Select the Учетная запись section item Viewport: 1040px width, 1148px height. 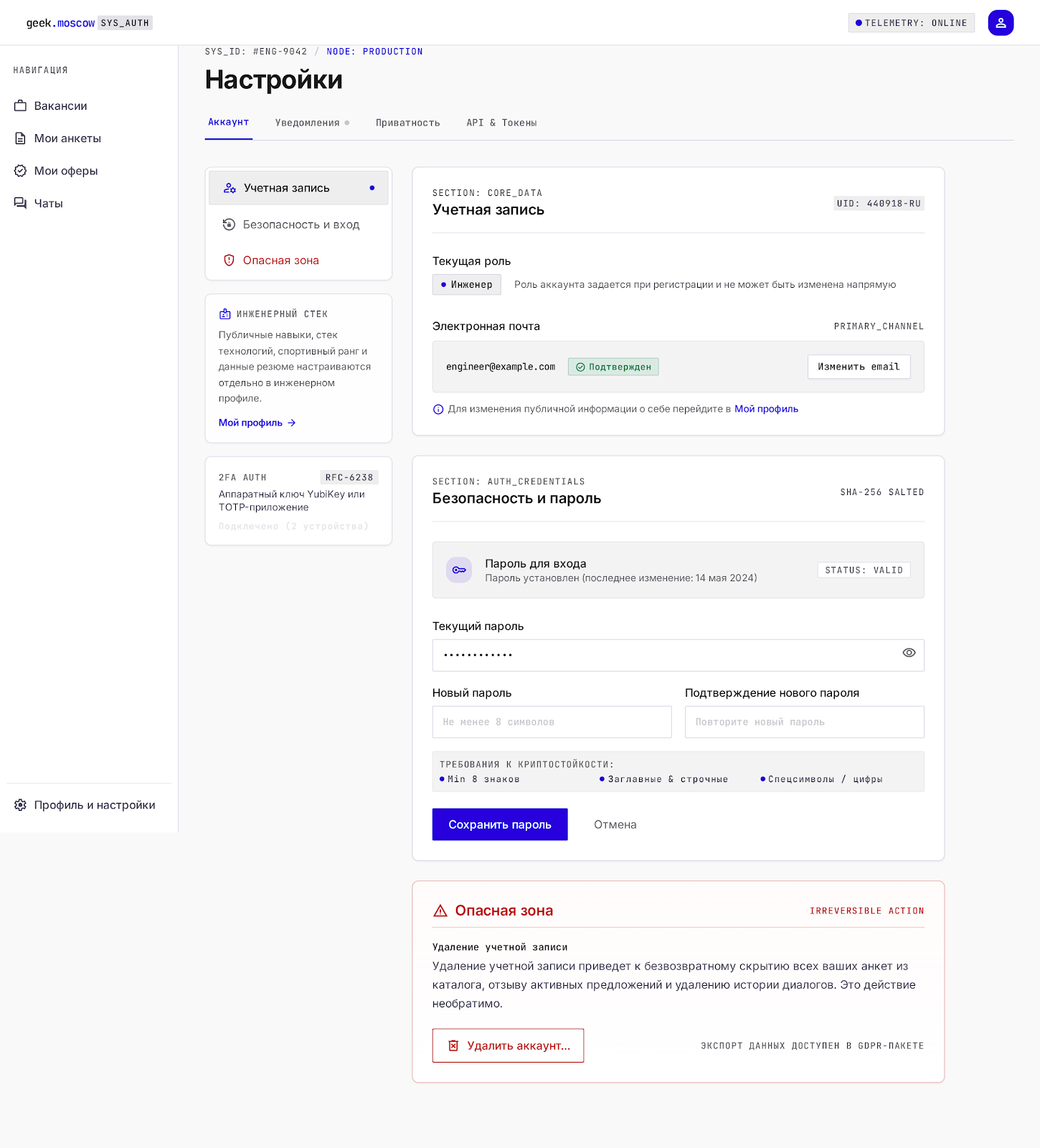click(298, 188)
